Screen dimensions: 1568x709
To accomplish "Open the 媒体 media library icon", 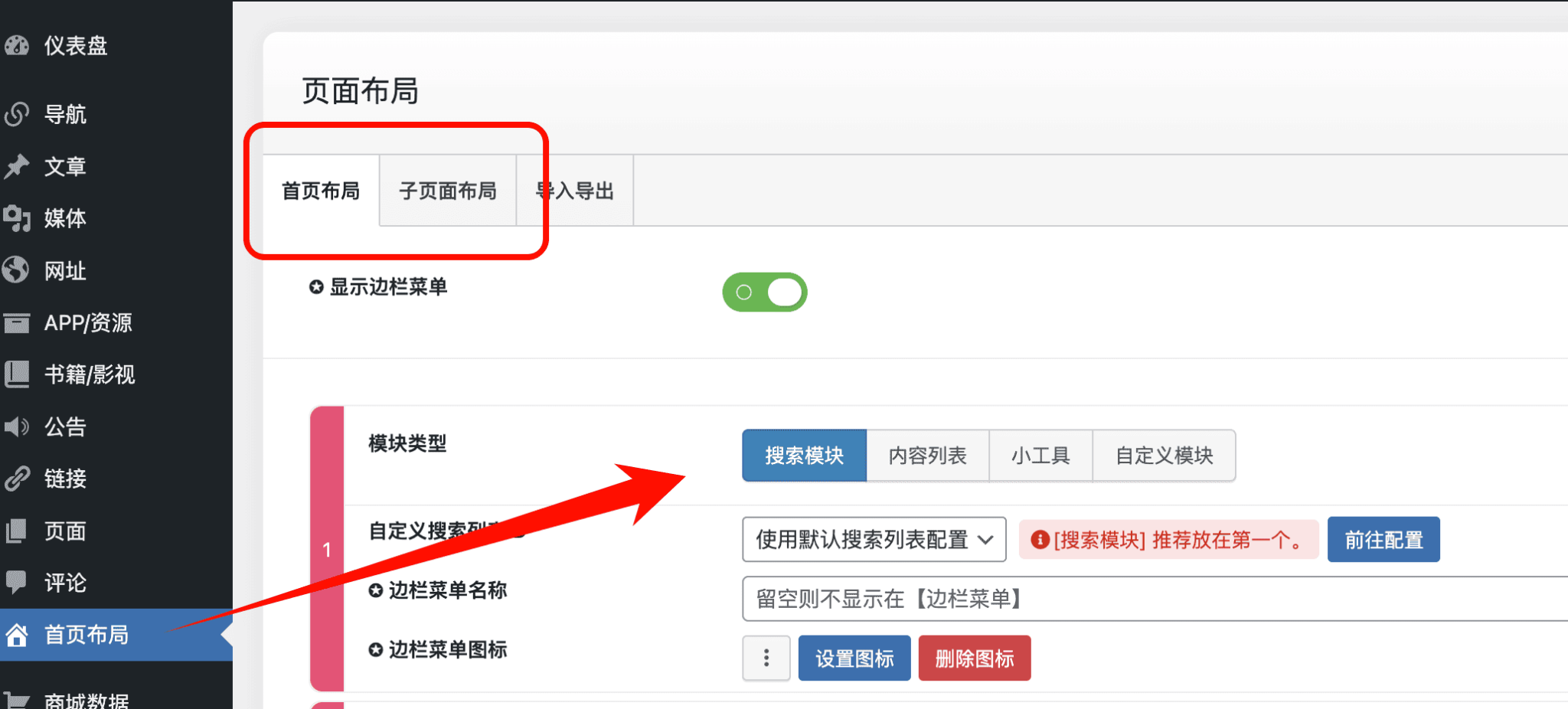I will tap(17, 218).
